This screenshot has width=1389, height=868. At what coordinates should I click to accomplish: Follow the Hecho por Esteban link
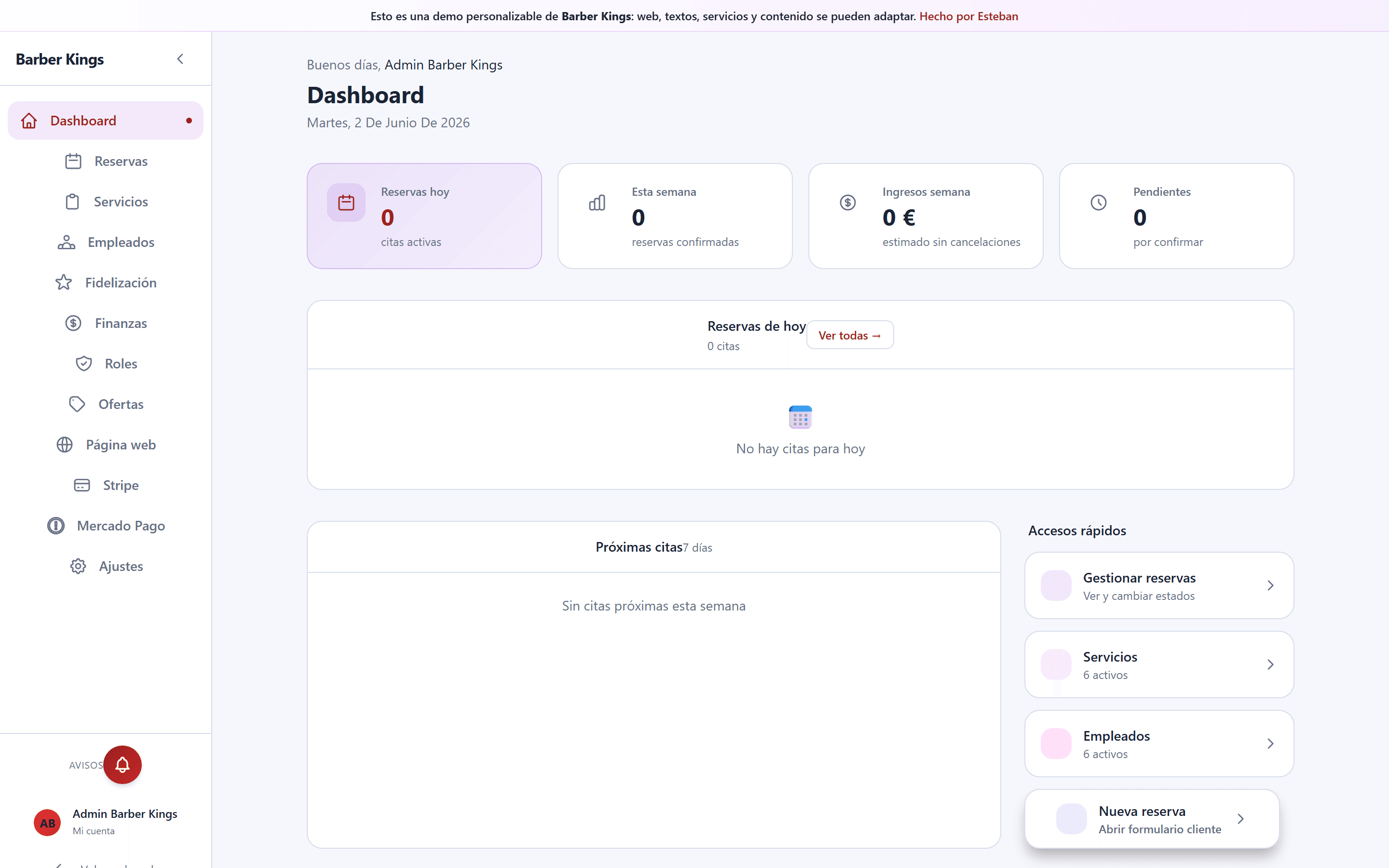(969, 16)
